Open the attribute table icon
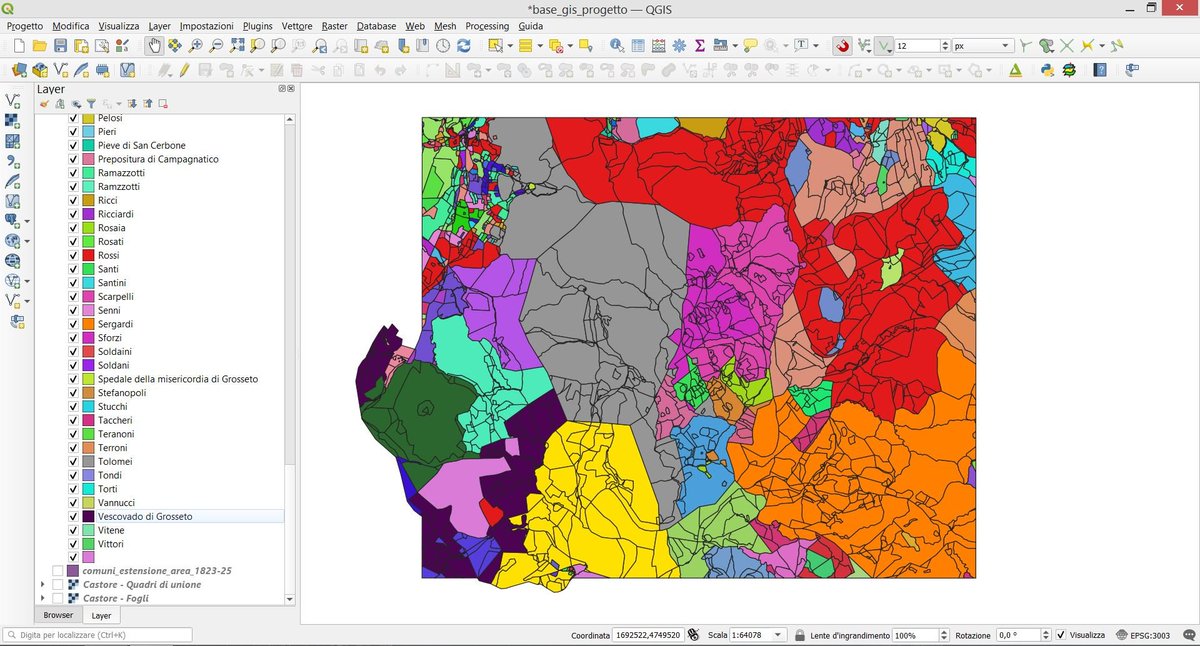The width and height of the screenshot is (1200, 646). (x=638, y=46)
